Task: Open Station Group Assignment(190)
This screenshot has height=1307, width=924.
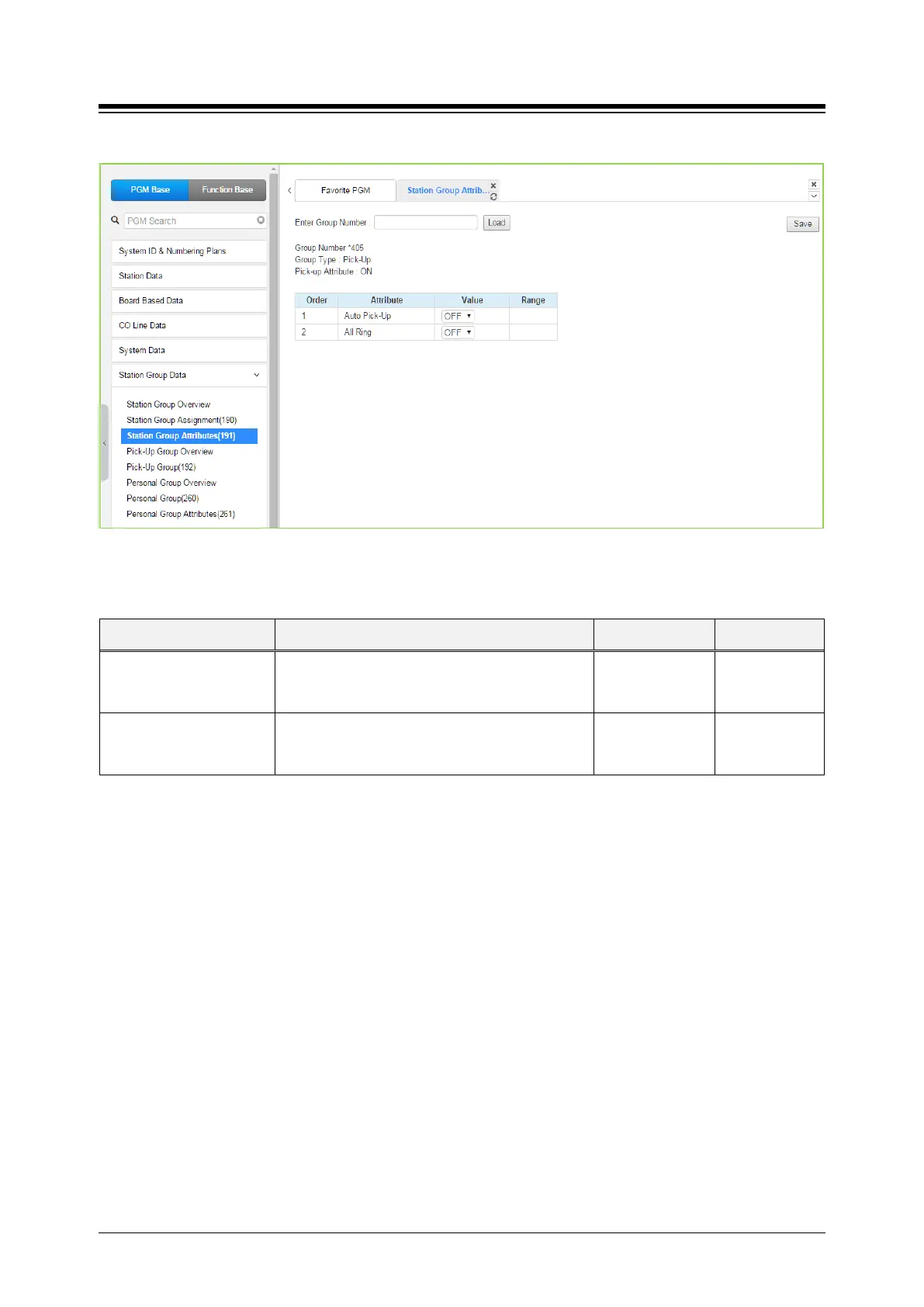Action: 182,420
